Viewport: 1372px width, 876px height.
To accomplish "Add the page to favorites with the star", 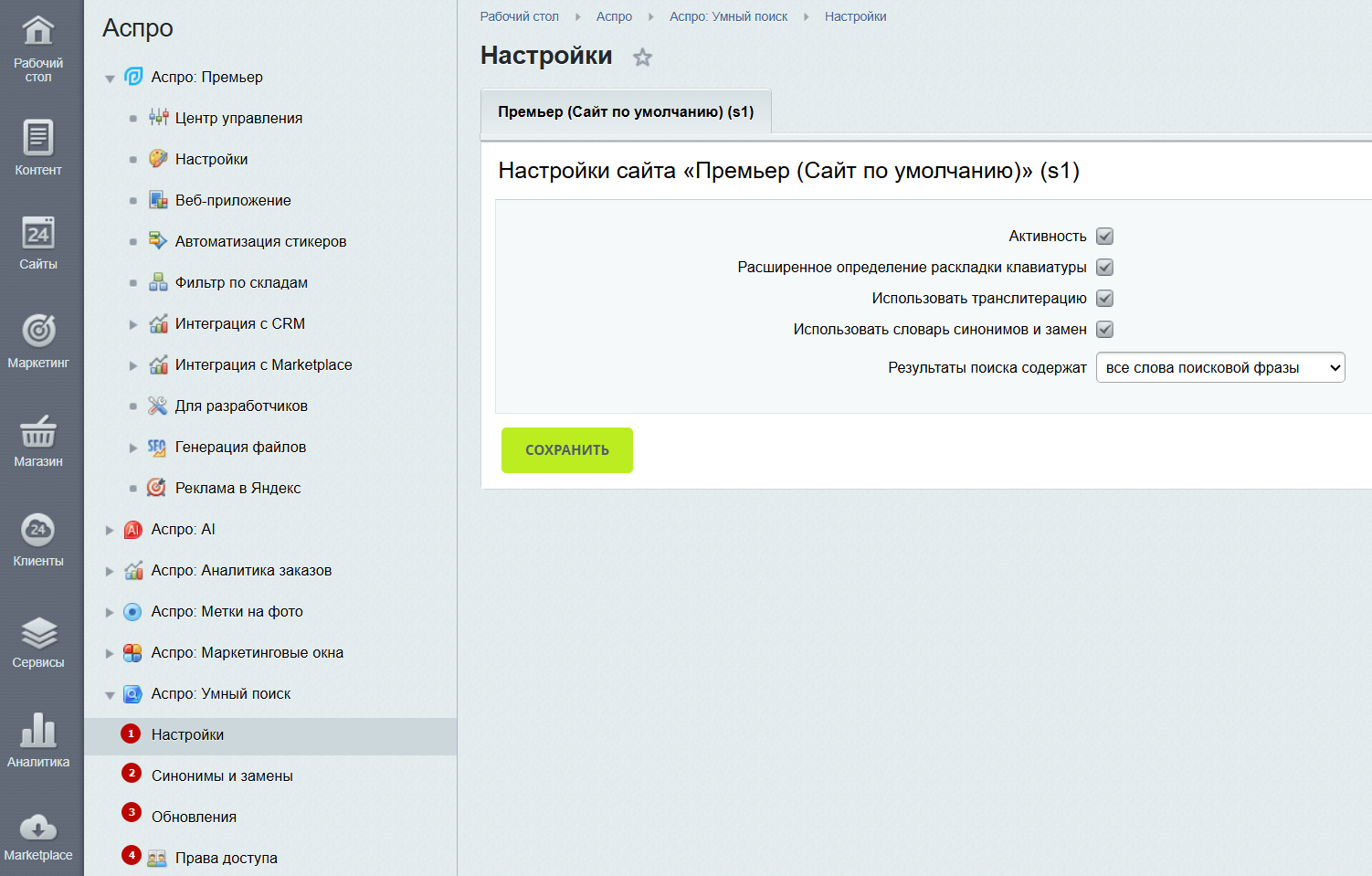I will point(643,58).
